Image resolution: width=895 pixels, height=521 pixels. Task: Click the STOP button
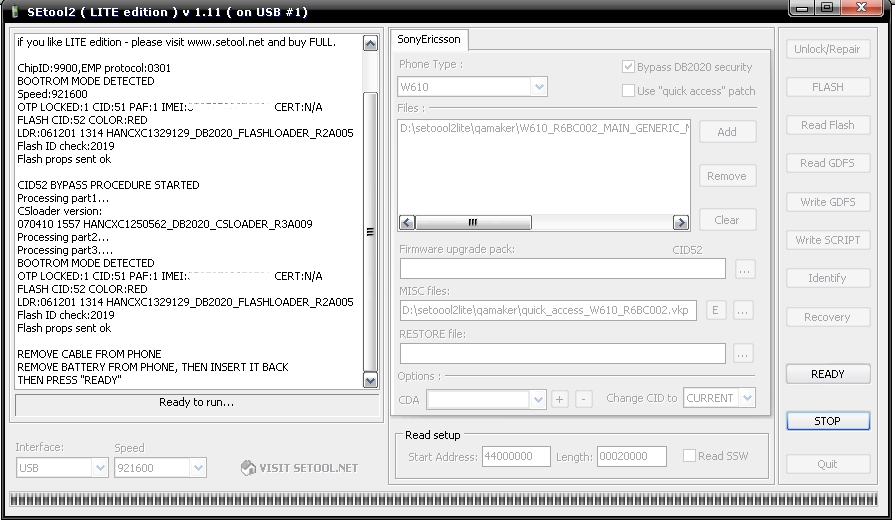[828, 421]
